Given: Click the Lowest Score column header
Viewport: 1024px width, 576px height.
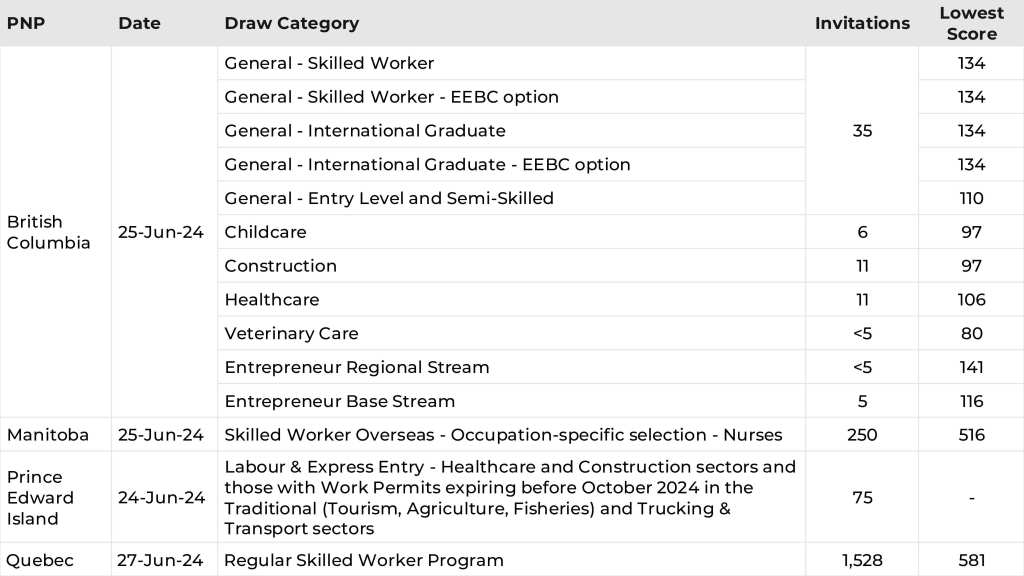Looking at the screenshot, I should tap(971, 23).
